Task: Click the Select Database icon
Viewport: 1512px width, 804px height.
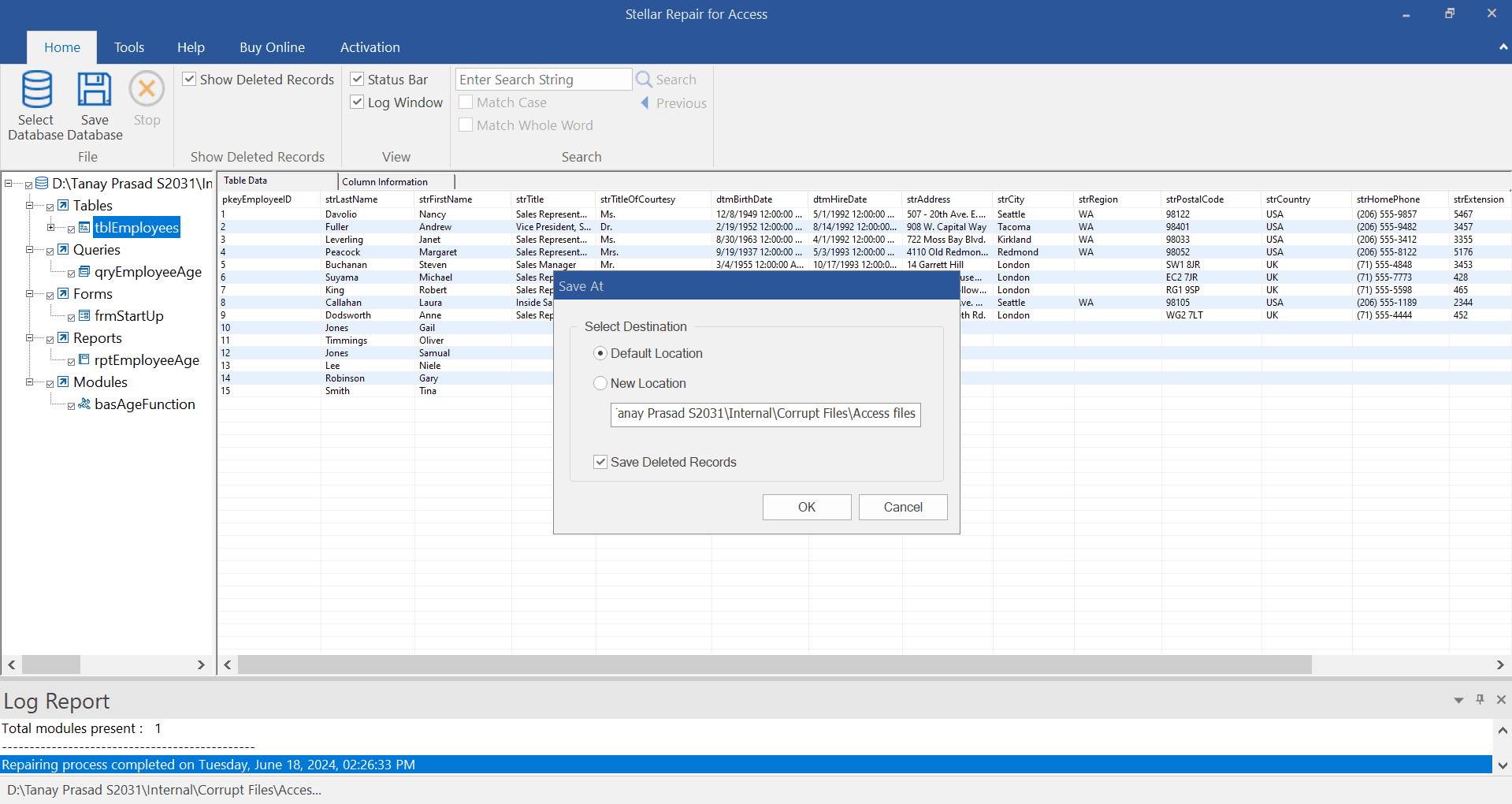Action: [36, 90]
